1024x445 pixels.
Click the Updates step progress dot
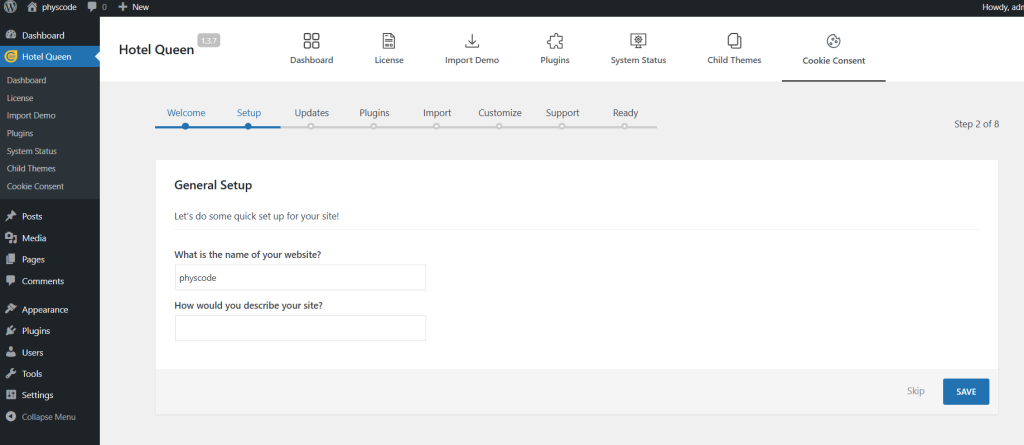(311, 127)
